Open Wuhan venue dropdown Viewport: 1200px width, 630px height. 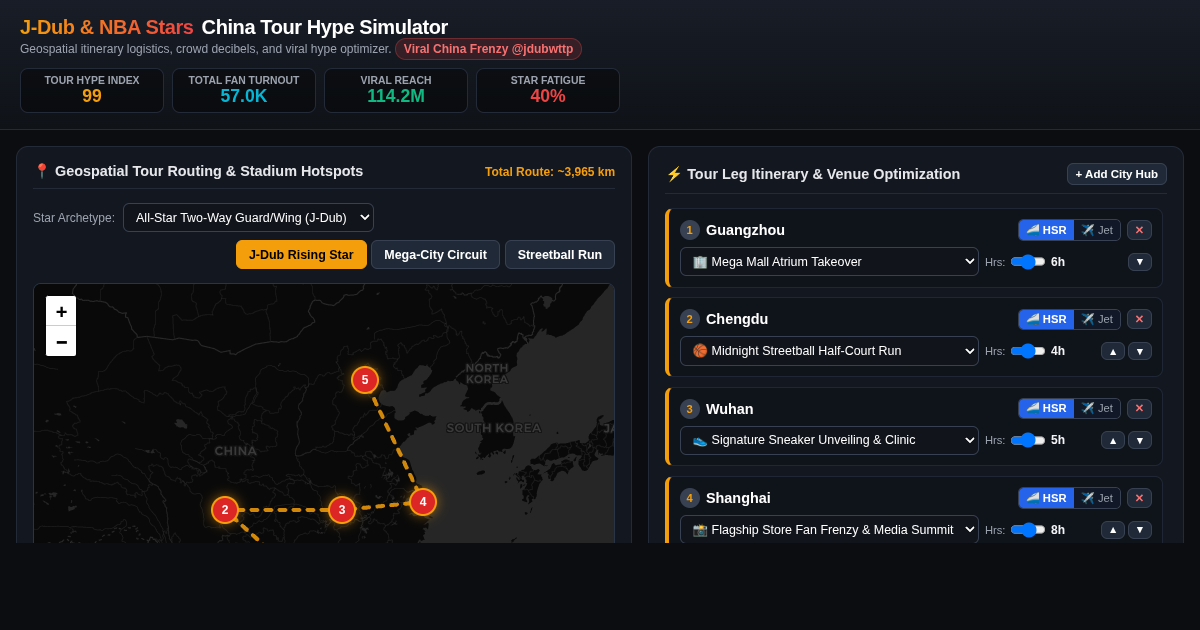(x=829, y=440)
